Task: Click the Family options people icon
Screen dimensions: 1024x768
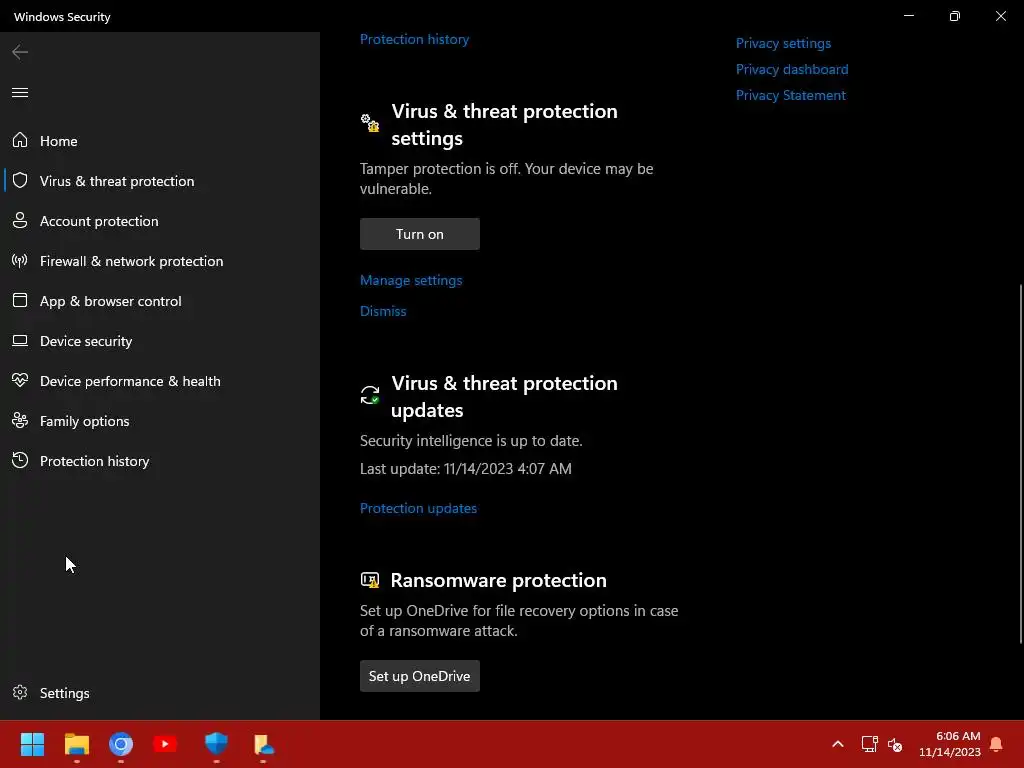Action: [x=20, y=421]
